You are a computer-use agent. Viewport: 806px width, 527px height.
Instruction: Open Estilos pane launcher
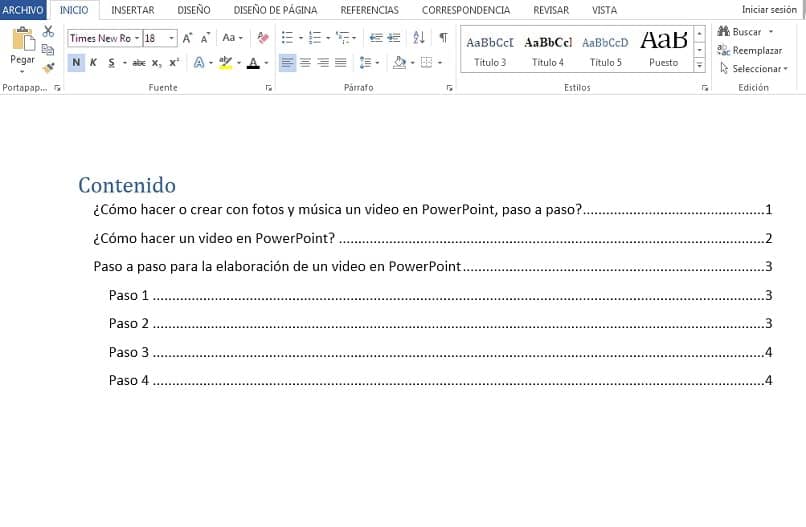click(705, 88)
